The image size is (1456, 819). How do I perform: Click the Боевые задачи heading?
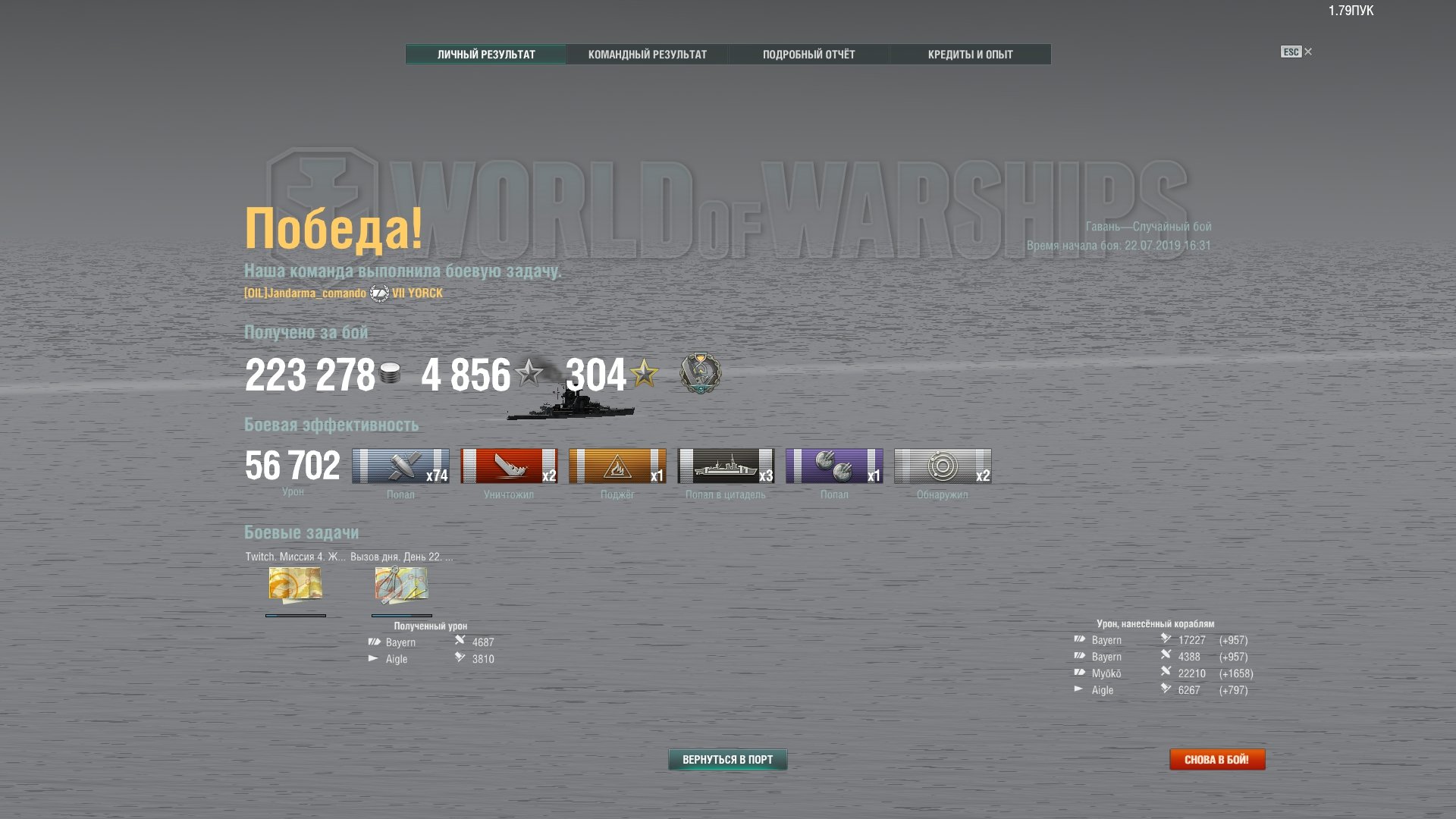click(x=301, y=532)
